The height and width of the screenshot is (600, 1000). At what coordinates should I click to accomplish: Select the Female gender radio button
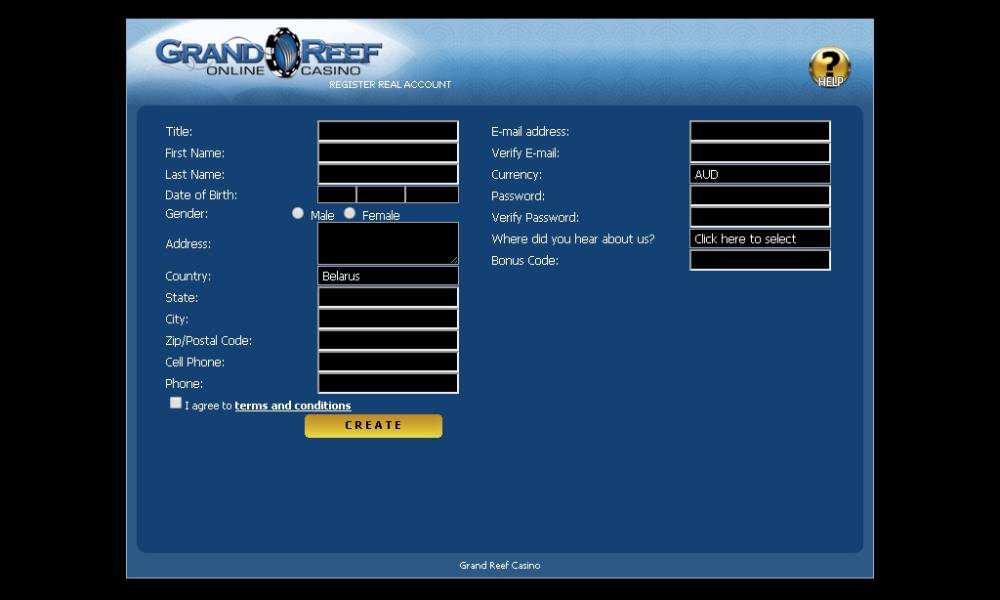[x=350, y=213]
